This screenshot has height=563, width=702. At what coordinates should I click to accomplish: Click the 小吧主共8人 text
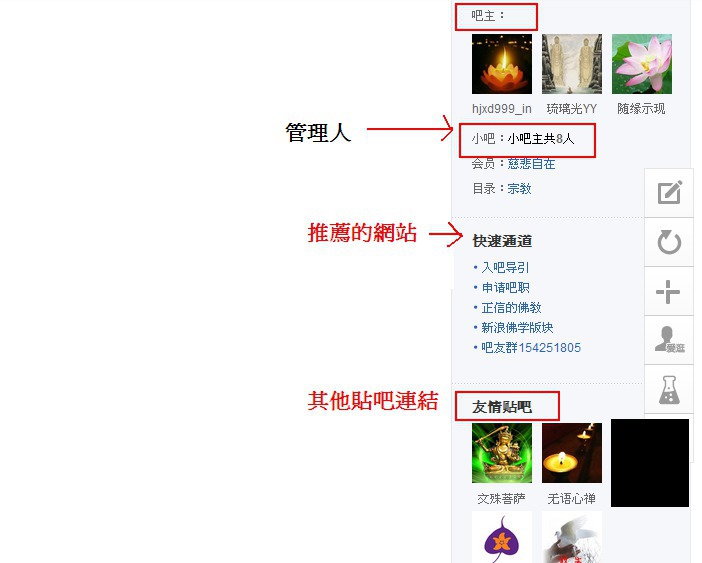[x=541, y=139]
